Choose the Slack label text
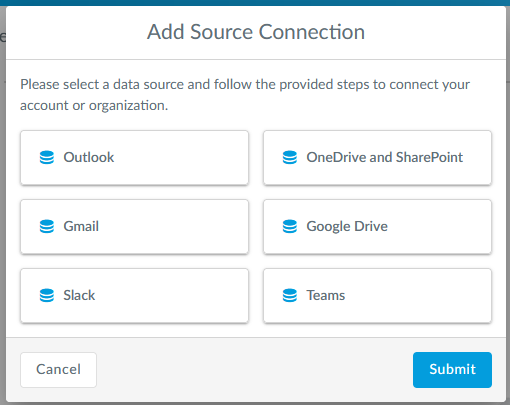The height and width of the screenshot is (405, 510). pos(79,295)
